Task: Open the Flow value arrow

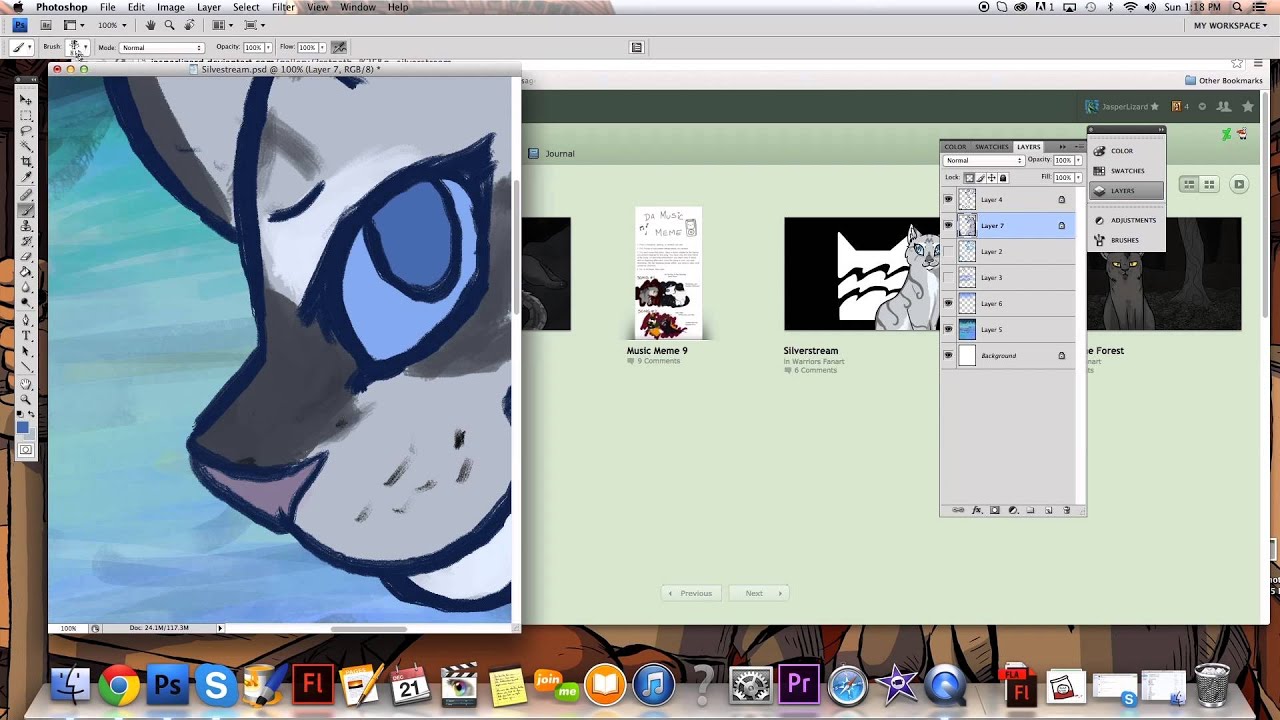Action: pyautogui.click(x=322, y=47)
